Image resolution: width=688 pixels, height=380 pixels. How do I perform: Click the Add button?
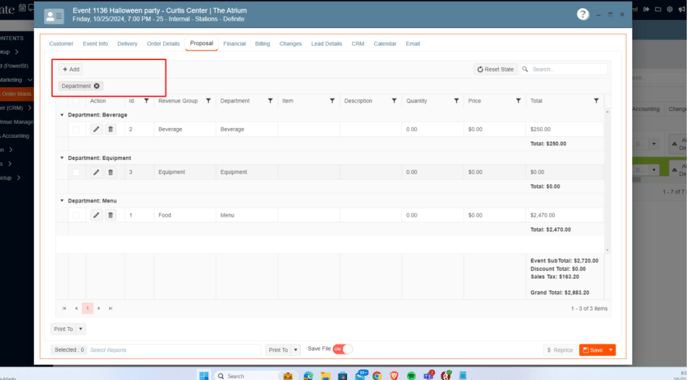71,69
